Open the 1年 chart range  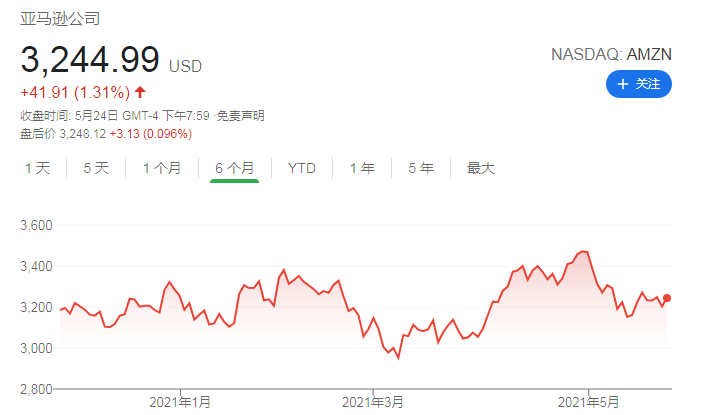pyautogui.click(x=362, y=168)
